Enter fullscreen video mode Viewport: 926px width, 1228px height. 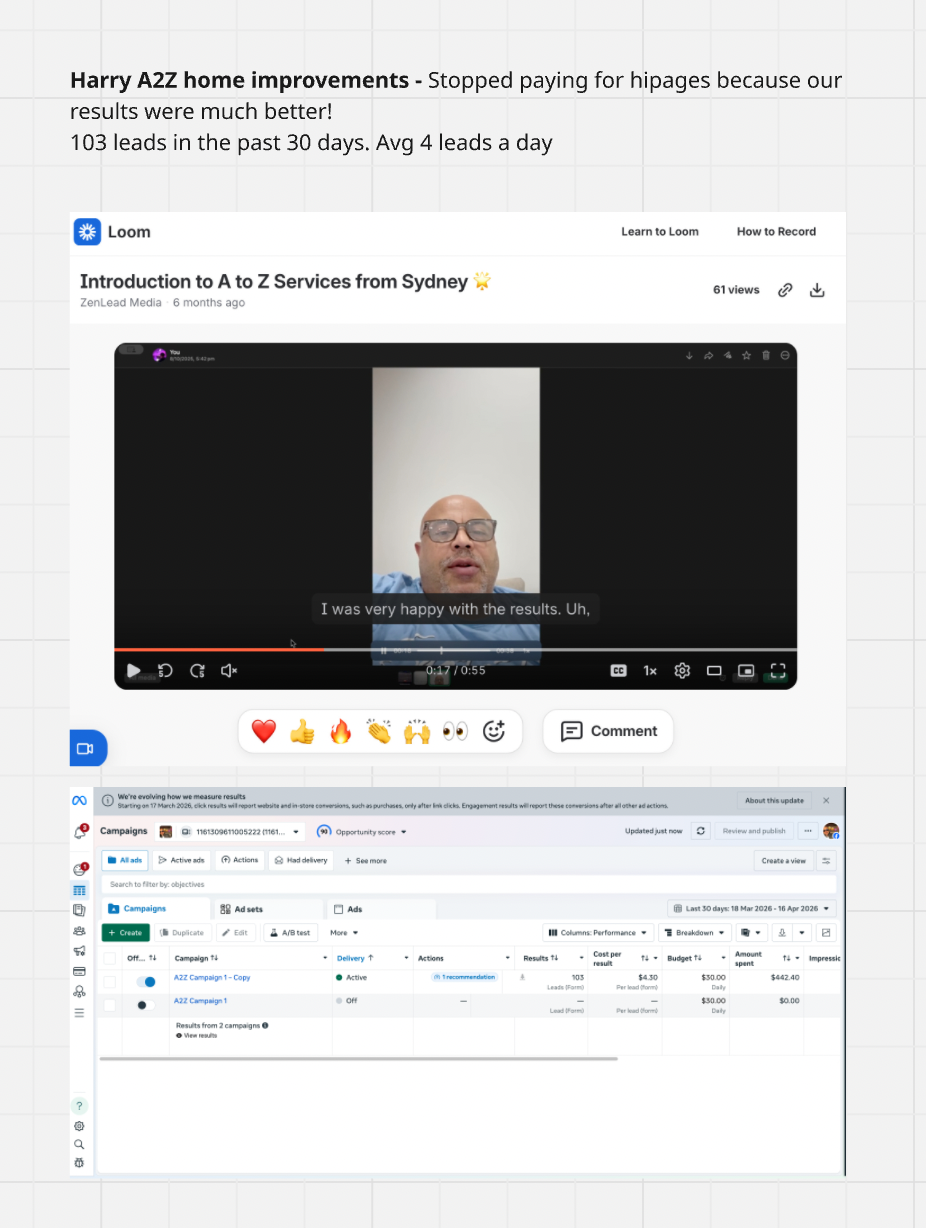778,671
